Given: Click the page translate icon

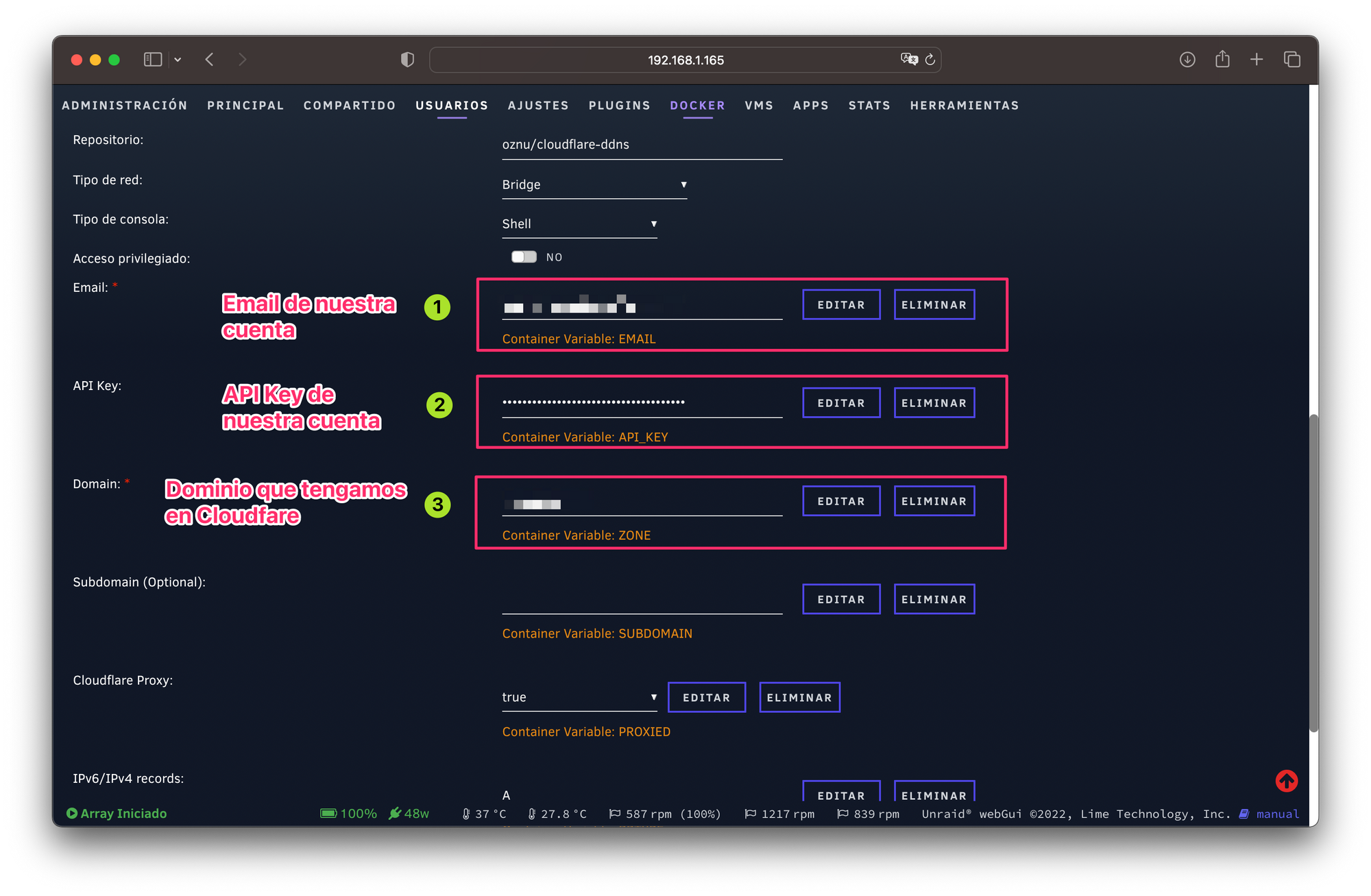Looking at the screenshot, I should pos(909,60).
